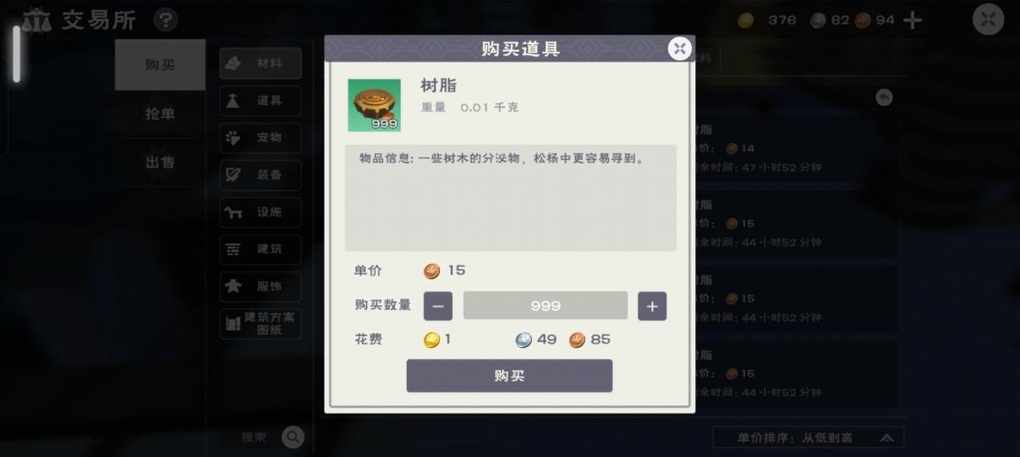Select the 999 quantity input field
The height and width of the screenshot is (457, 1020).
545,306
